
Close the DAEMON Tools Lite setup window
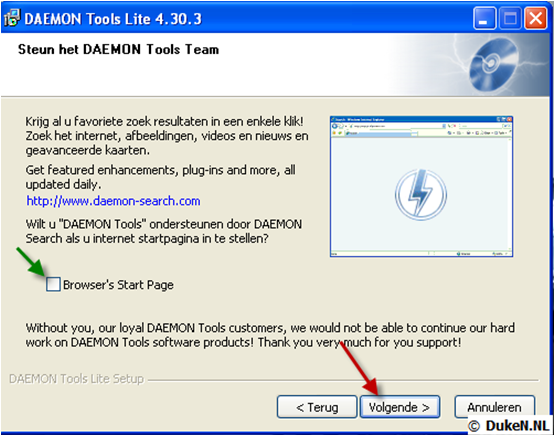[535, 18]
